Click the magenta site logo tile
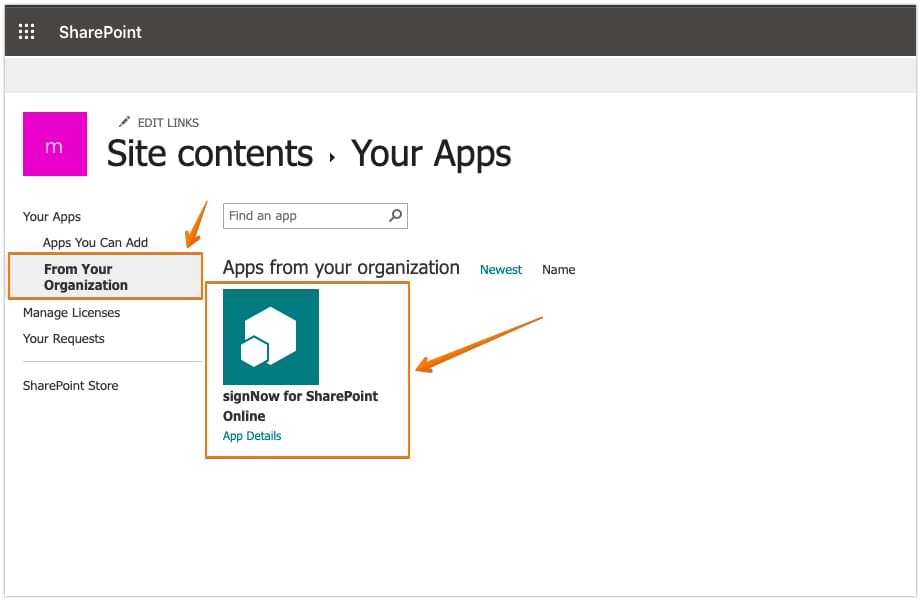The image size is (921, 601). [55, 144]
